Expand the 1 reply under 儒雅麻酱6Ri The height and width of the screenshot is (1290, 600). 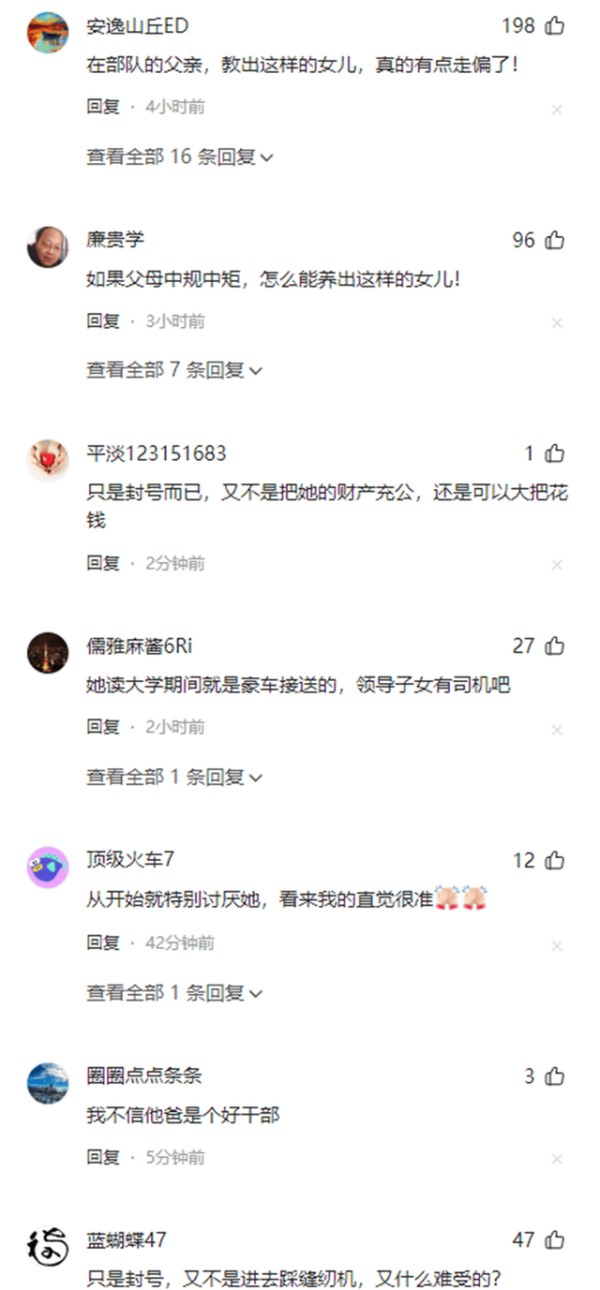point(175,776)
